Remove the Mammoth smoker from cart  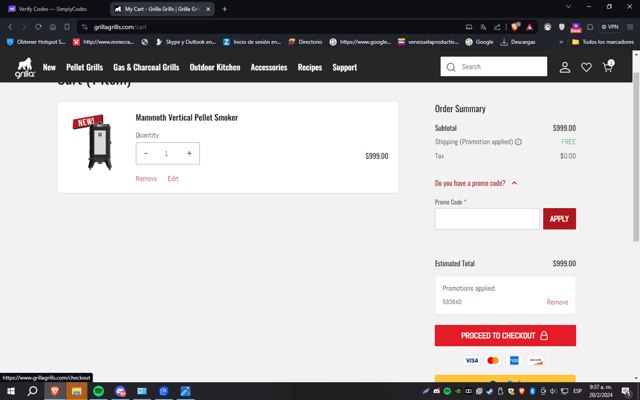(x=146, y=179)
